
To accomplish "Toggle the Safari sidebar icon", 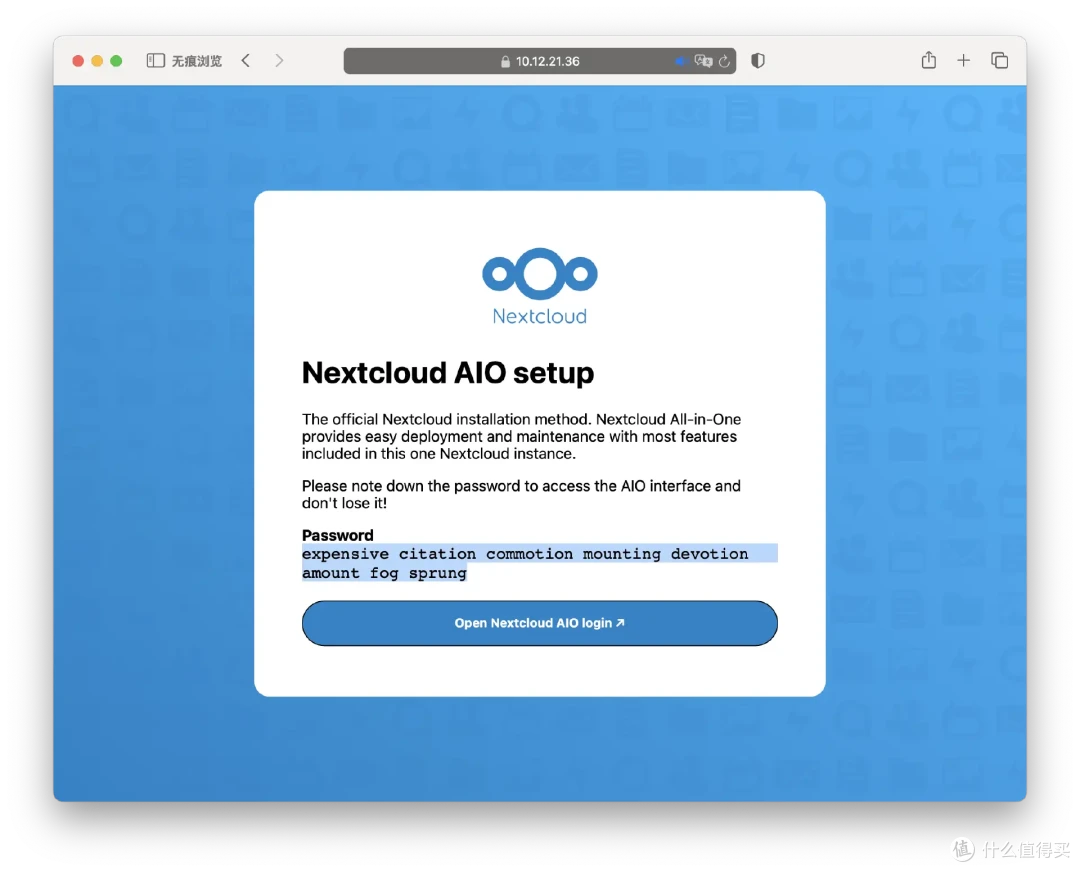I will [156, 61].
